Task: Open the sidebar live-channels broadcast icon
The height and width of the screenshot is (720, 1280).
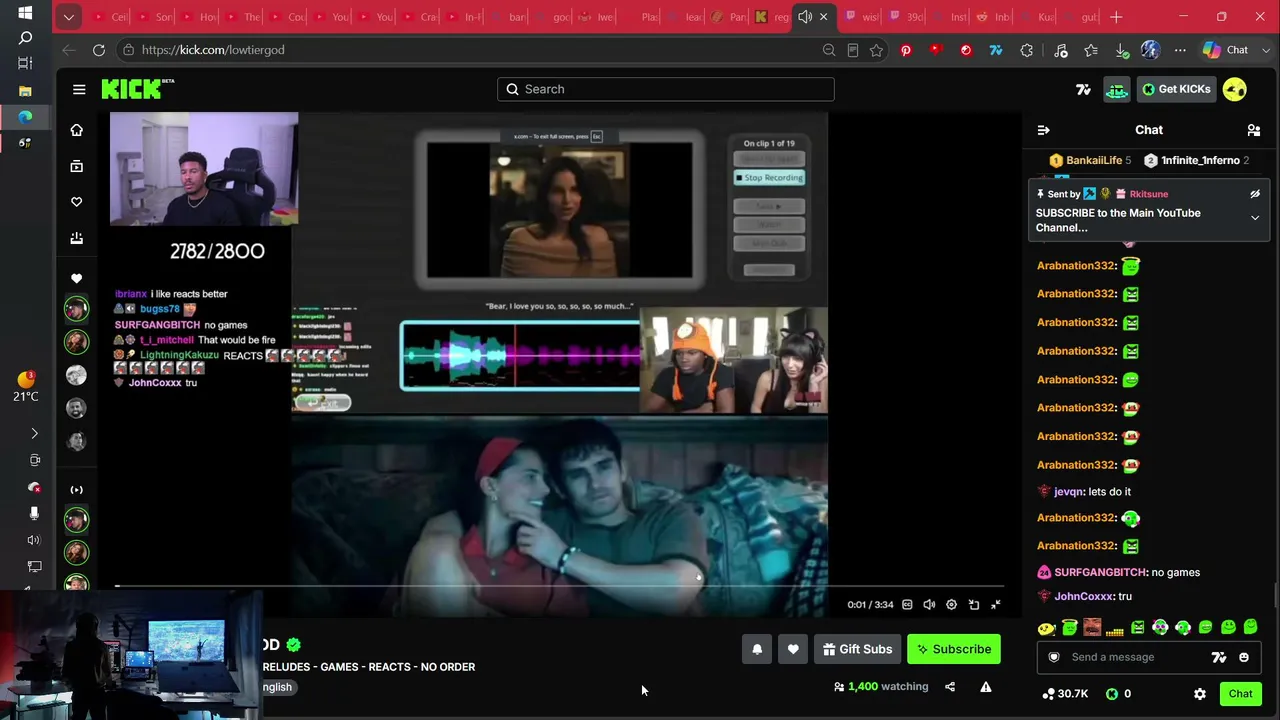Action: tap(76, 489)
